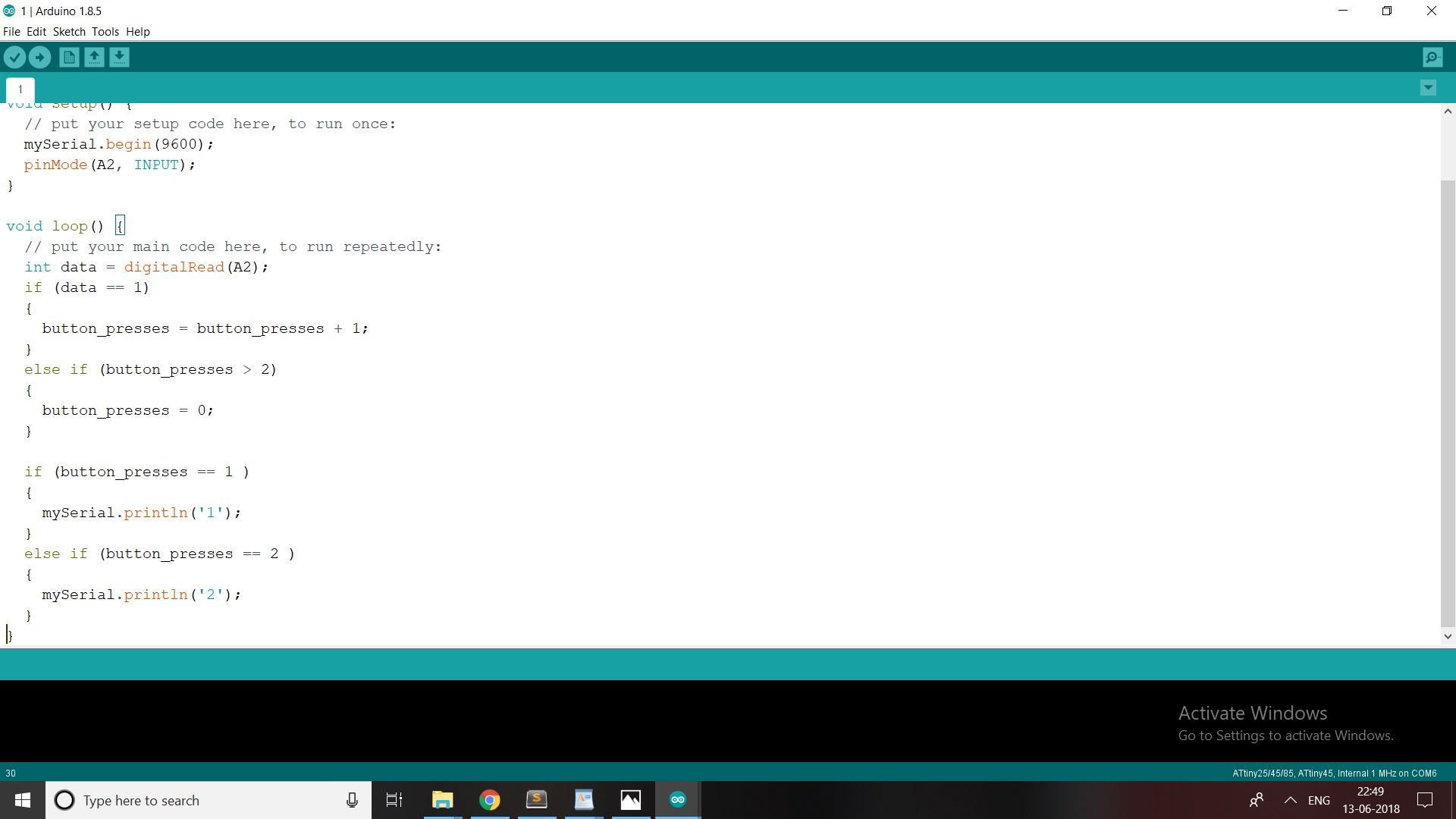Click the editor scrollbar up arrow
Viewport: 1456px width, 819px height.
pos(1447,111)
